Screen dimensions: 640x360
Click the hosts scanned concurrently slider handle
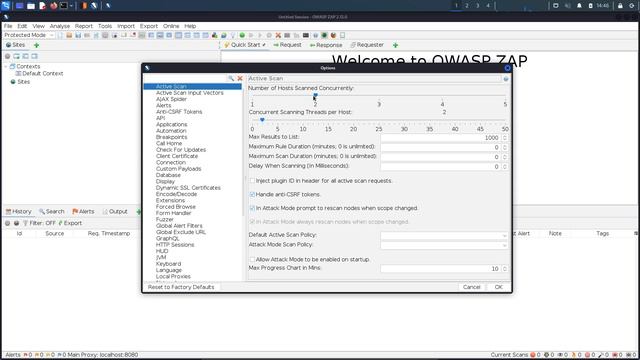click(315, 96)
